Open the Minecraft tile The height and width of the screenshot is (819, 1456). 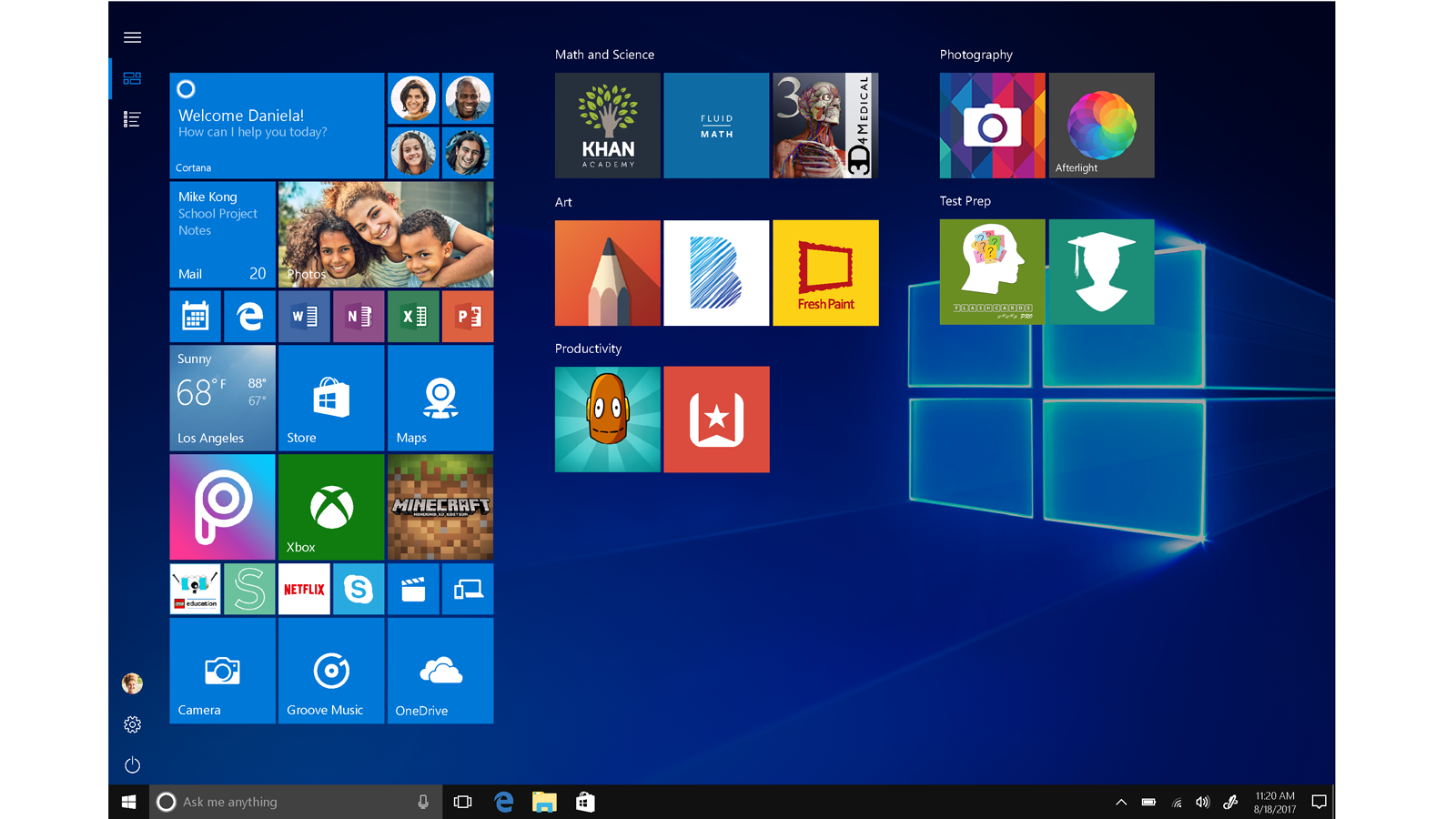pos(440,507)
